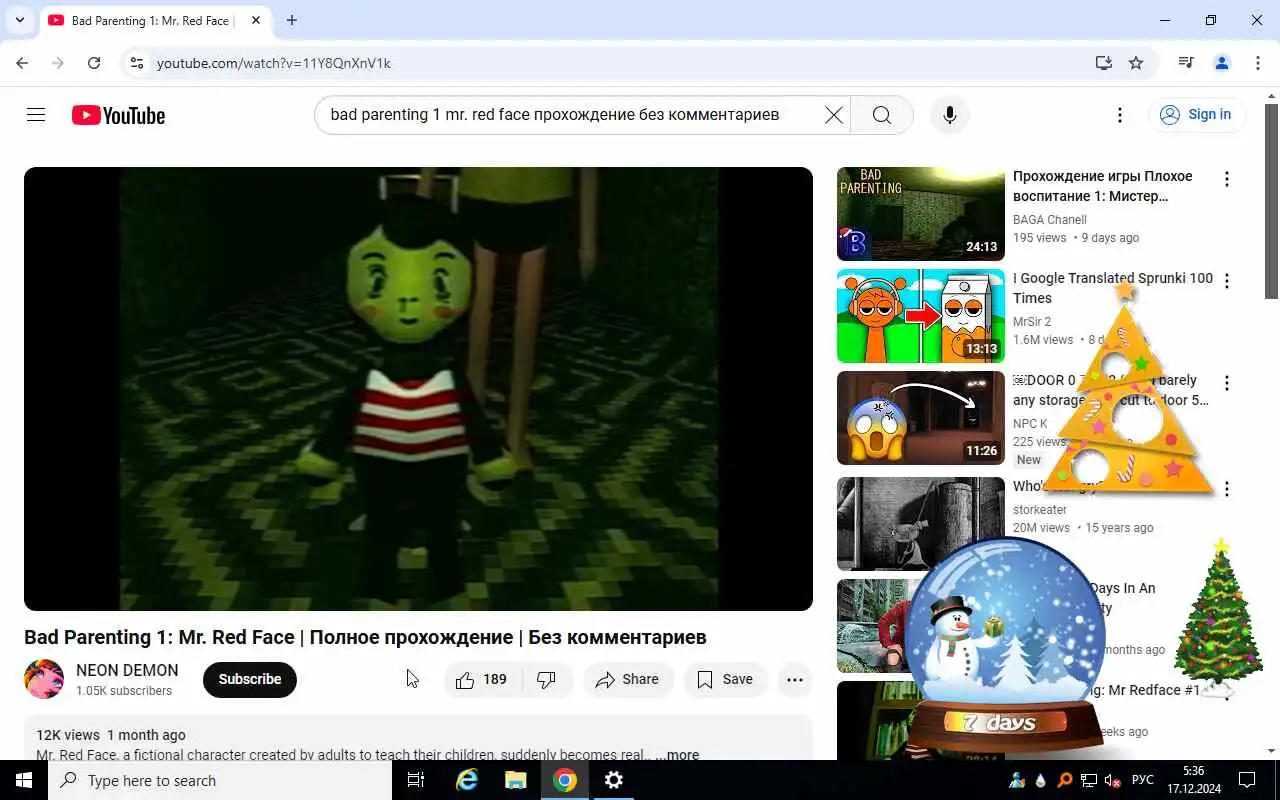1280x800 pixels.
Task: Like the video with 189 likes
Action: pyautogui.click(x=481, y=679)
